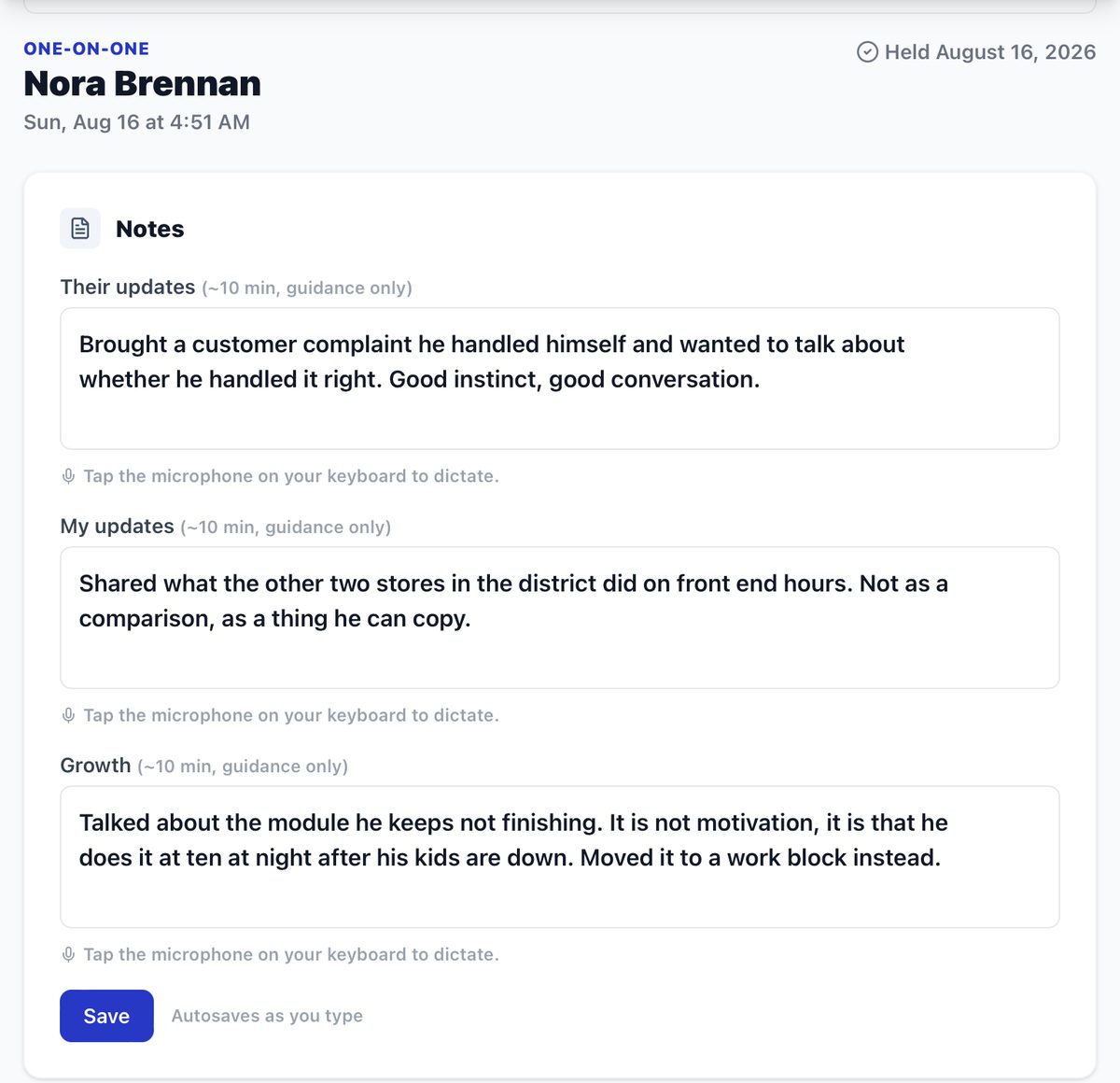Click the ONE-ON-ONE label
Screen dimensions: 1120x1083
87,49
